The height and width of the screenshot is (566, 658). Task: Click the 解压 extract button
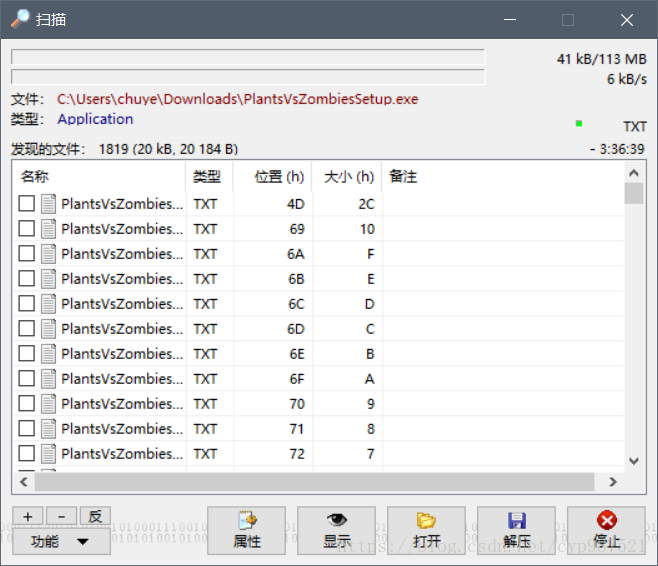[x=517, y=530]
